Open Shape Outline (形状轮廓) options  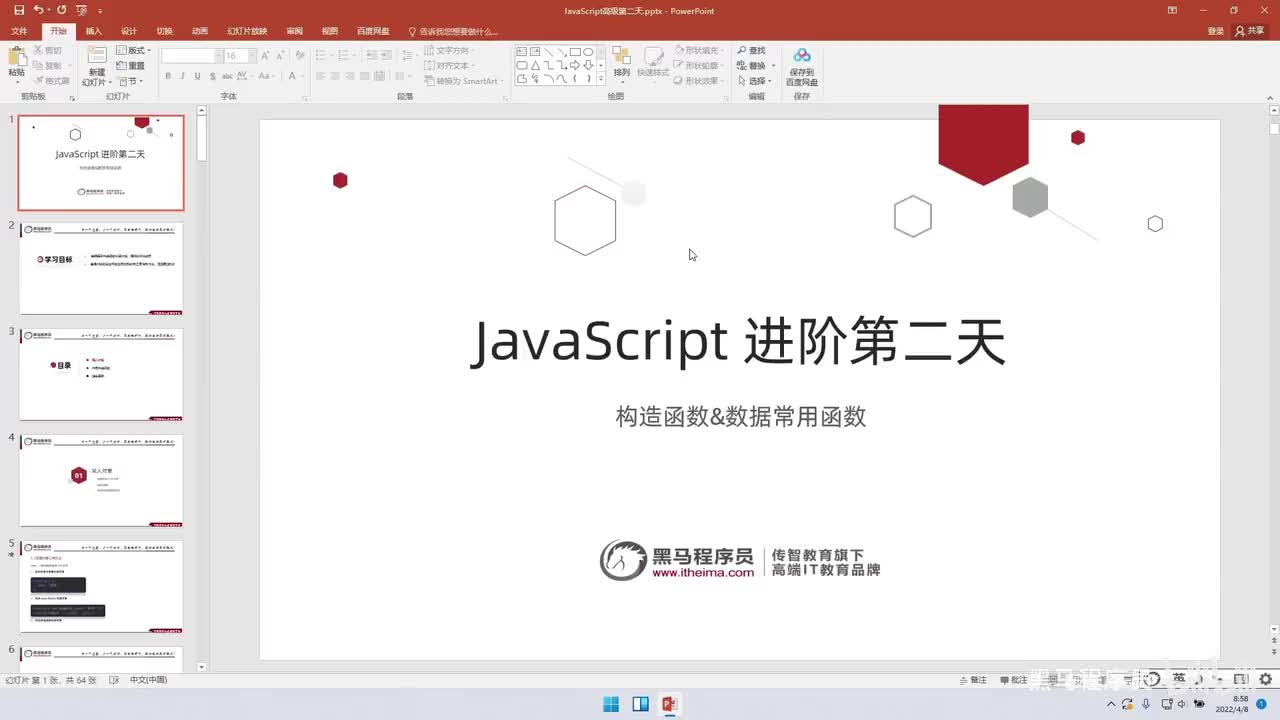(x=699, y=66)
